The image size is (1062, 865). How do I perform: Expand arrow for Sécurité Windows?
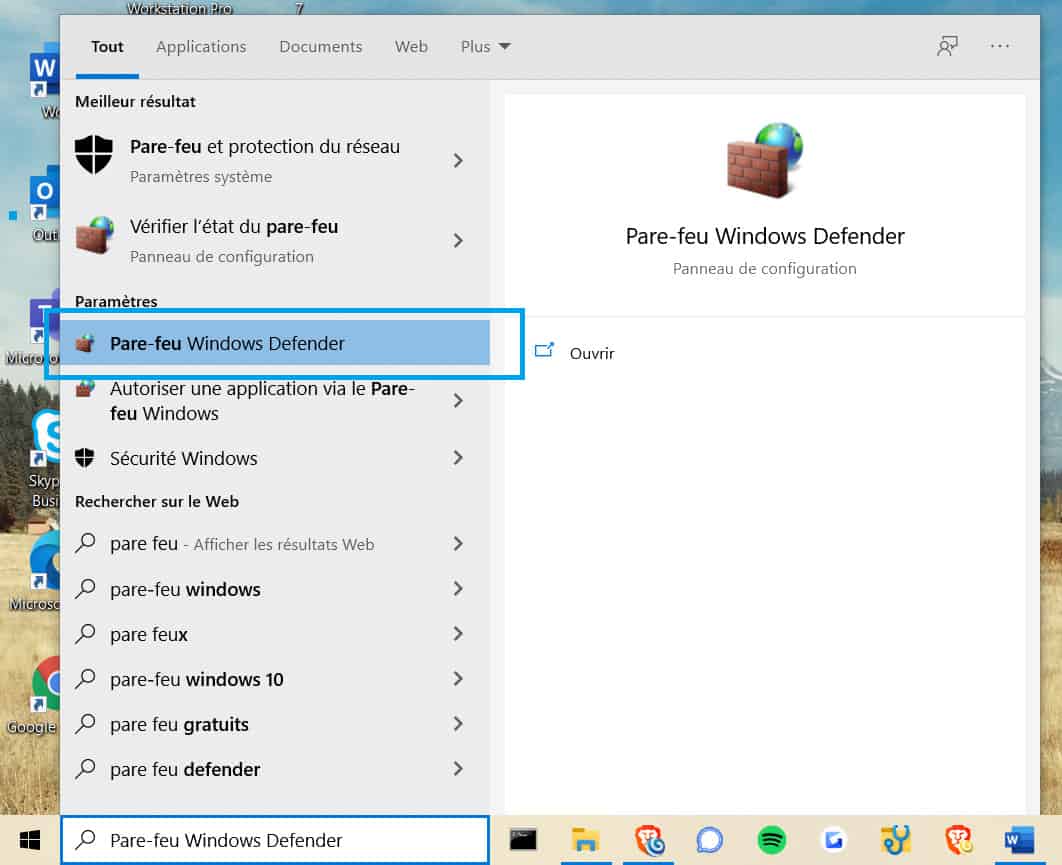click(x=458, y=458)
